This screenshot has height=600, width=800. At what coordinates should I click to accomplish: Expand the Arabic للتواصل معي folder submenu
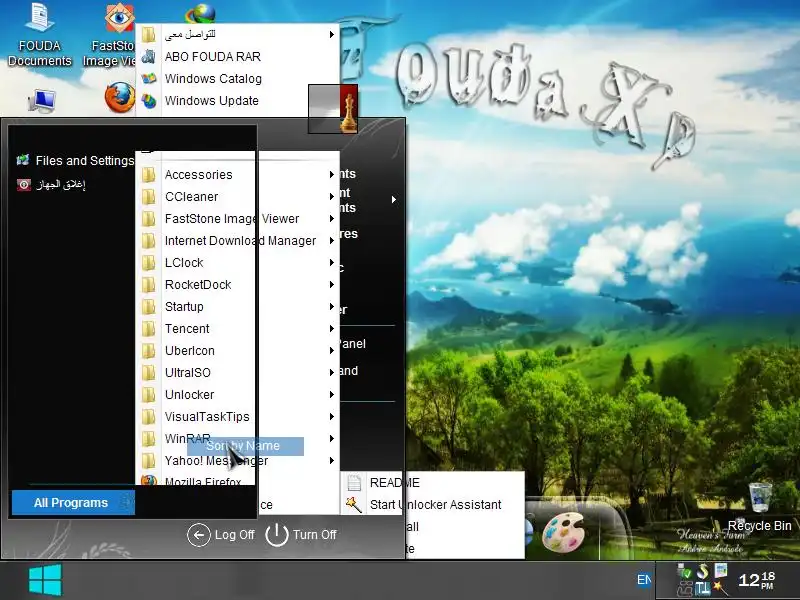238,34
